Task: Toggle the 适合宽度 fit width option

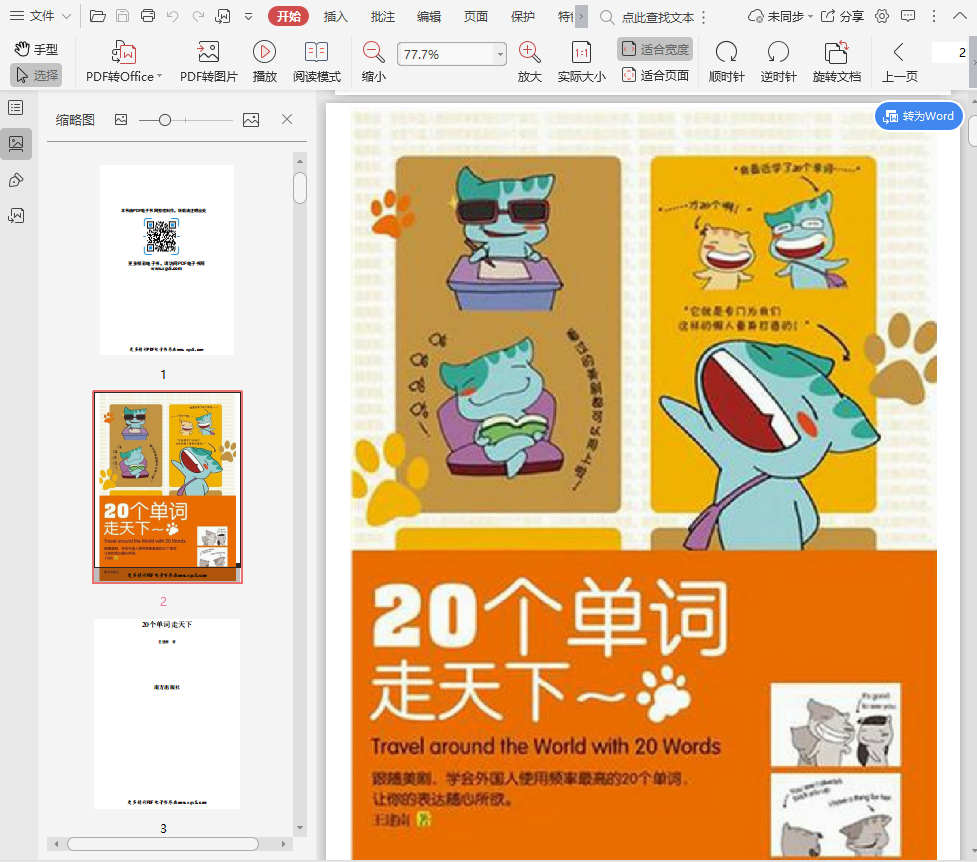Action: [x=655, y=49]
